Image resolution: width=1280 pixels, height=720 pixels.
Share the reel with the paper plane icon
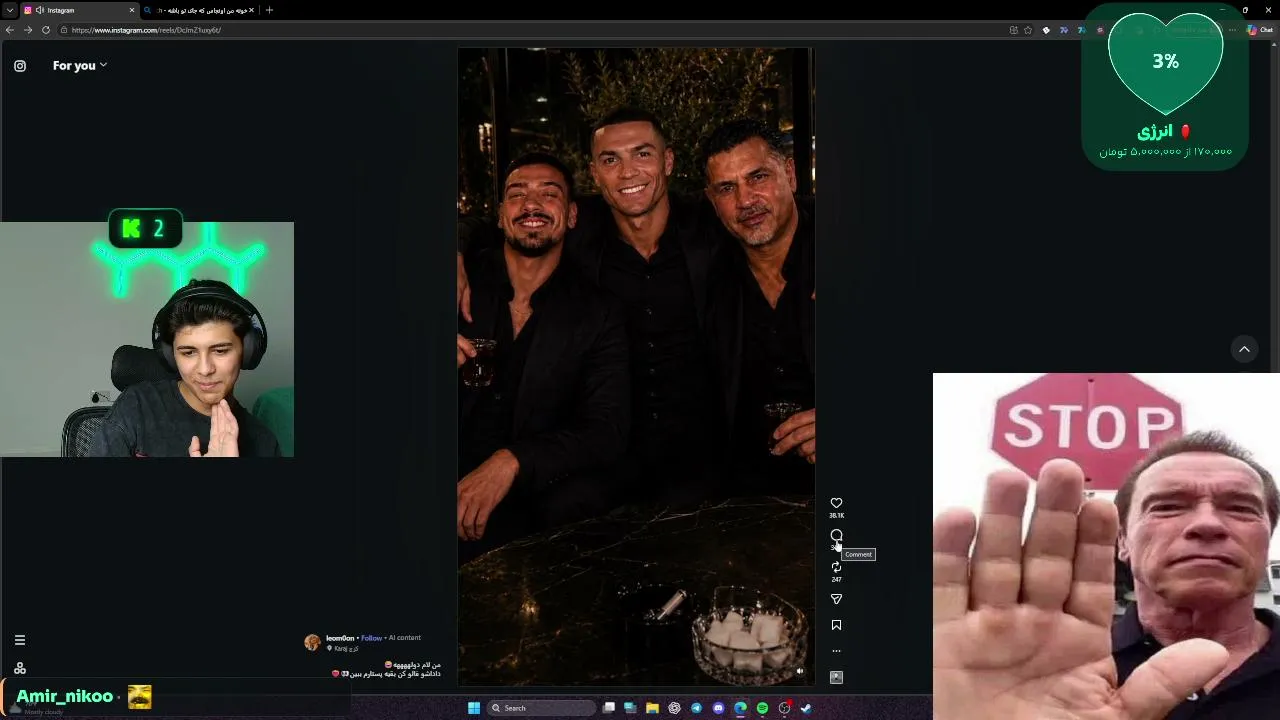pyautogui.click(x=836, y=599)
